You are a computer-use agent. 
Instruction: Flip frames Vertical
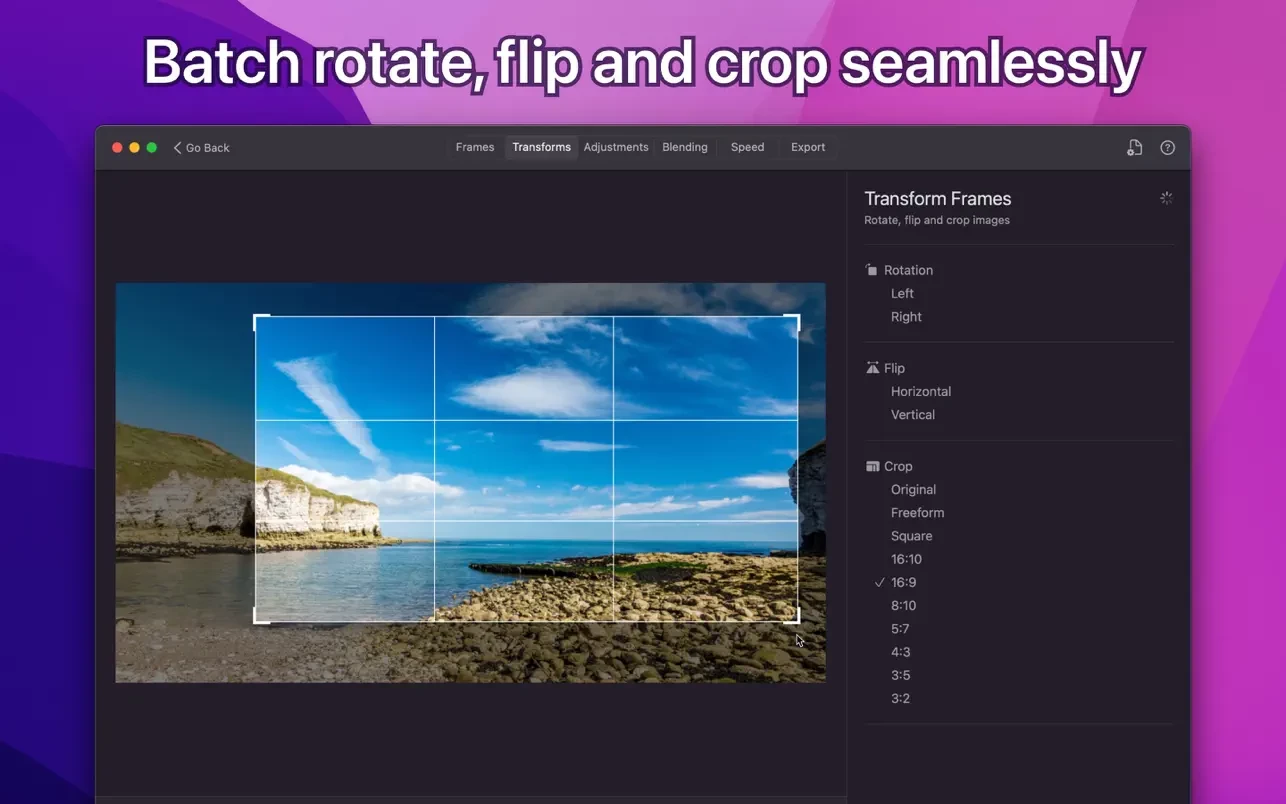click(x=912, y=415)
